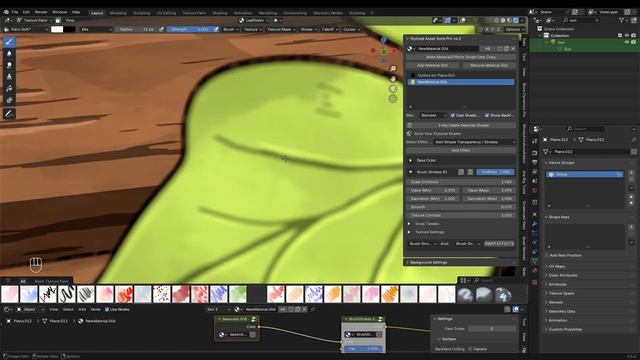Click the Add Material Slot button
Viewport: 640px width, 360px height.
(432, 65)
